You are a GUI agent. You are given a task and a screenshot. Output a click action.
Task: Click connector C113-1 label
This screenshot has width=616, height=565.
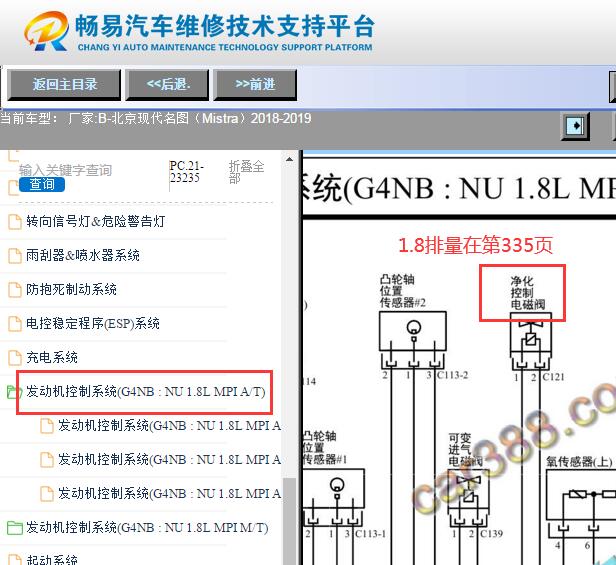(370, 534)
